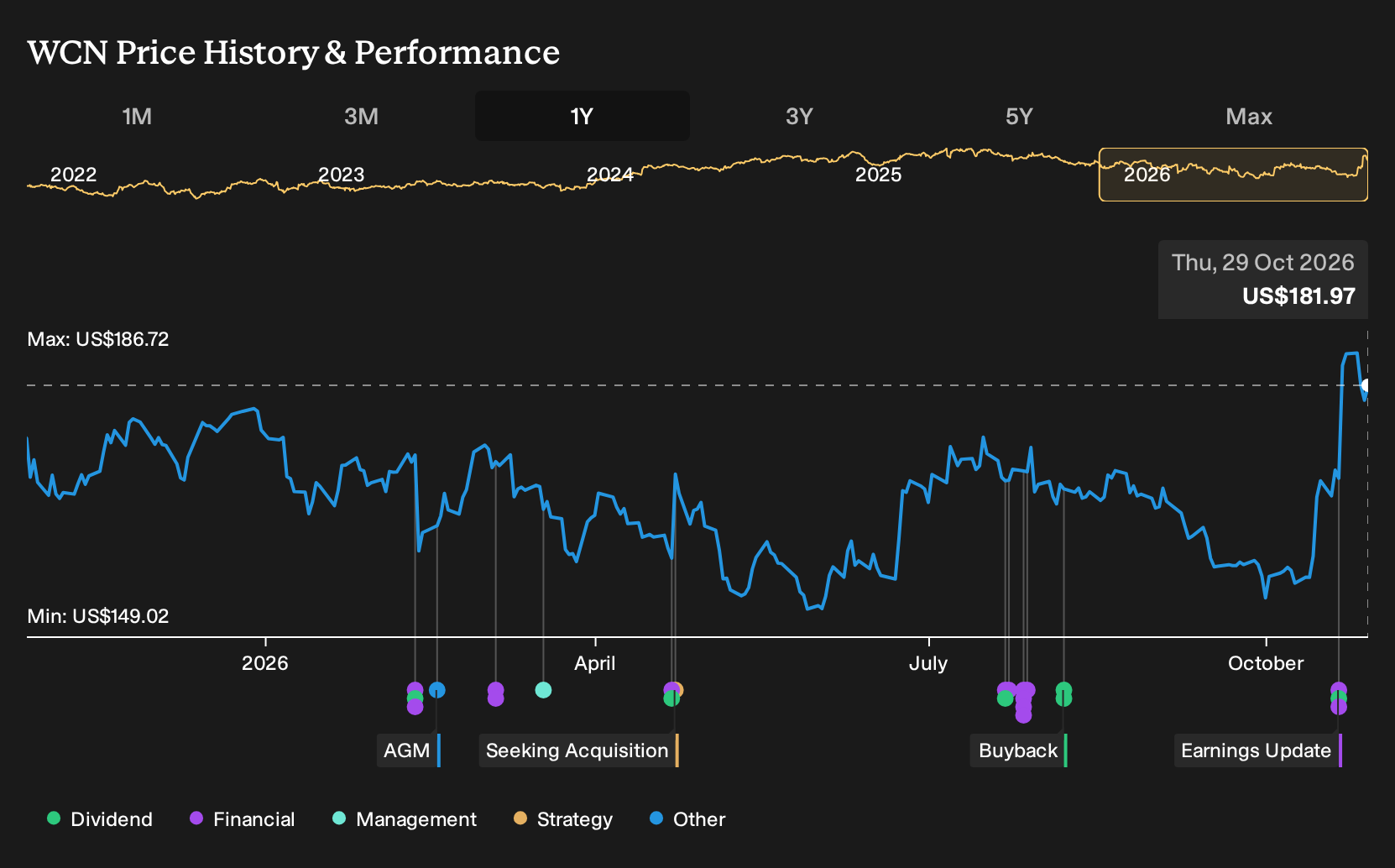Switch to the 1M time range
1395x868 pixels.
[137, 116]
